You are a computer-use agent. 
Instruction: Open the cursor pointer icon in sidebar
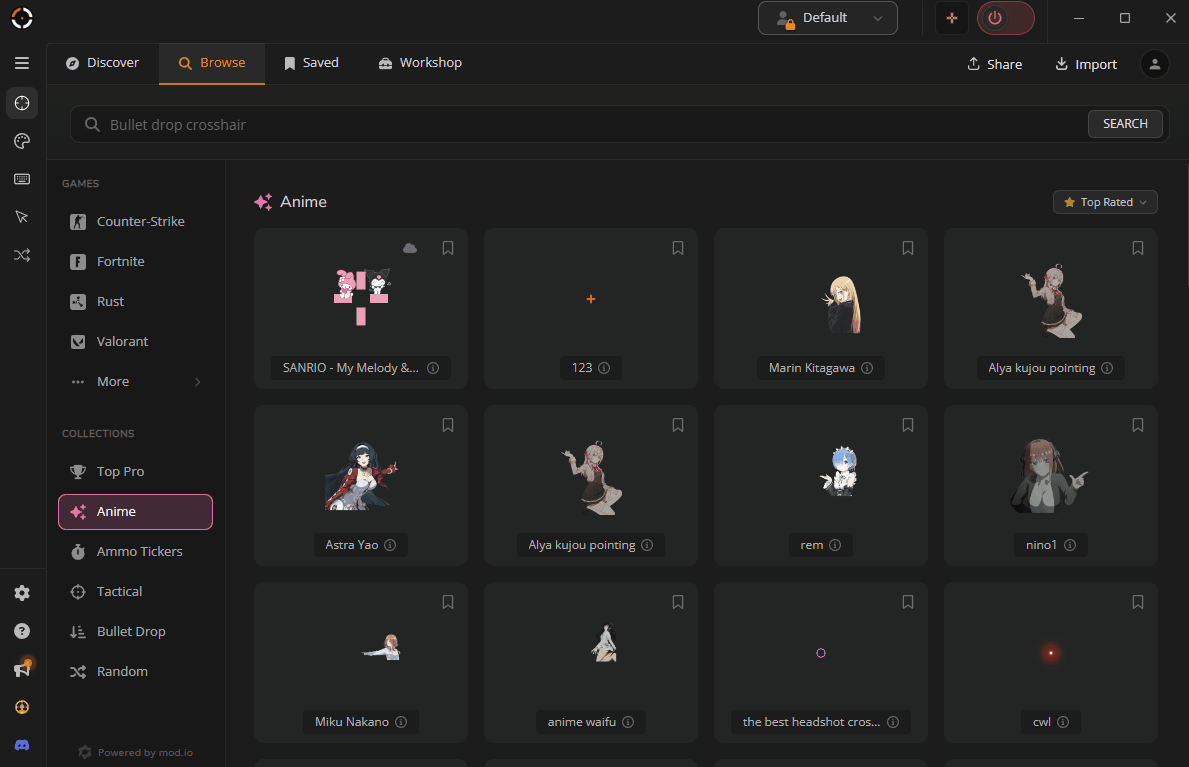click(22, 217)
